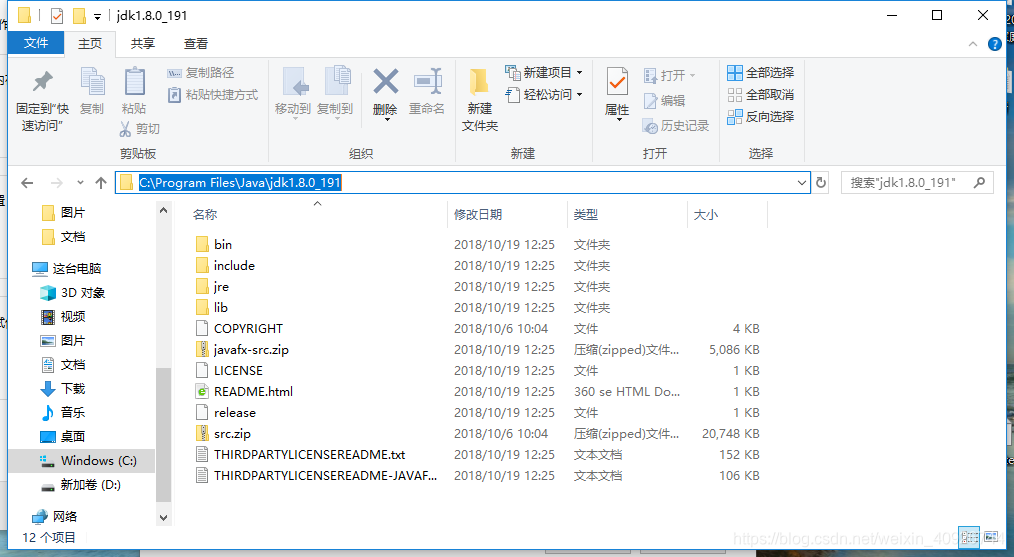Click Open (打开) in ribbon
This screenshot has width=1014, height=557.
669,76
